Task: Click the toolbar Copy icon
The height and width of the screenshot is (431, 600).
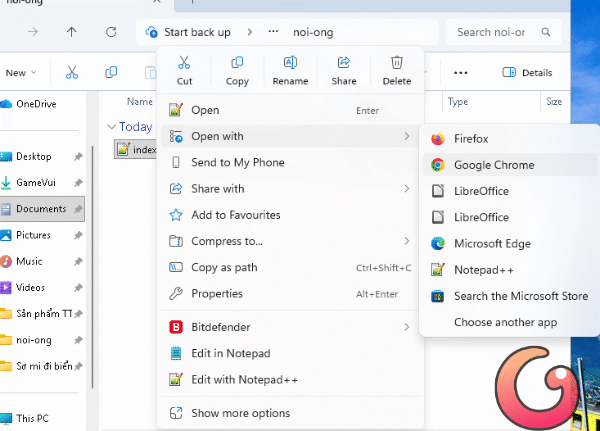Action: click(x=111, y=72)
